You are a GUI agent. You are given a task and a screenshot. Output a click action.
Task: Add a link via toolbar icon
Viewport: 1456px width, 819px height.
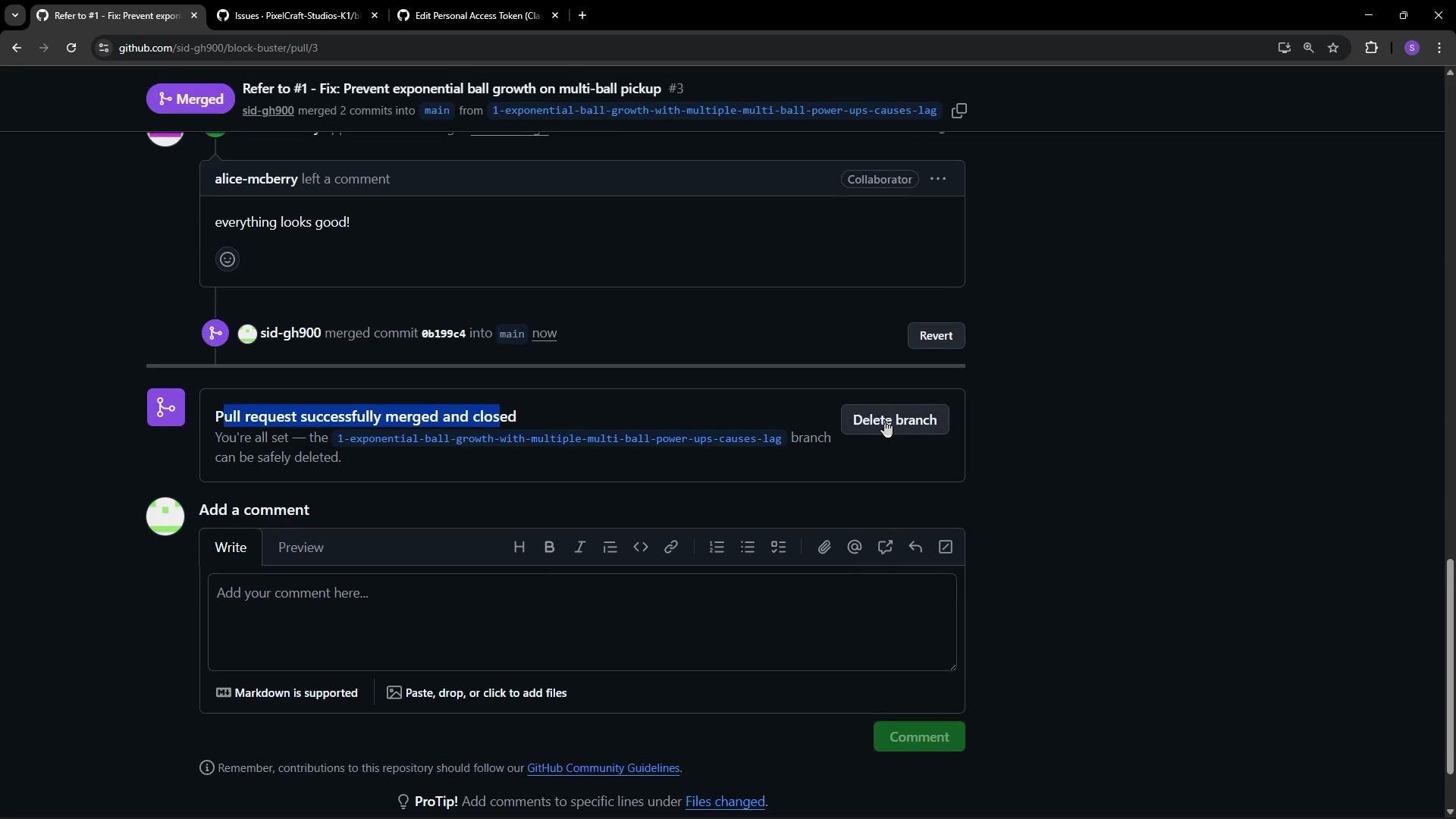[671, 548]
